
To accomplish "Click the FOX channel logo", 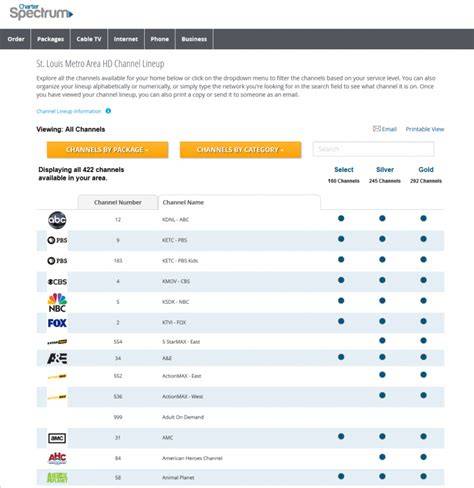I will coord(57,323).
